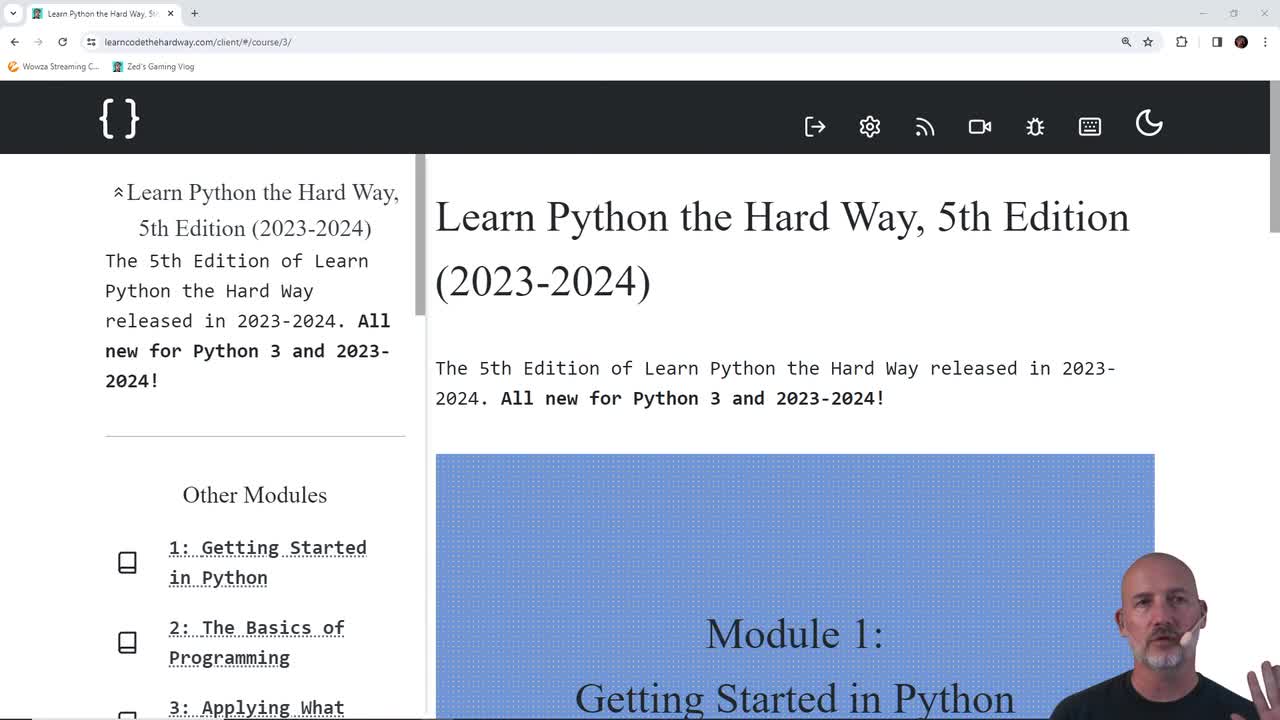Open the "Zed's Gaming Vlog" bookmark
This screenshot has width=1280, height=720.
point(153,67)
